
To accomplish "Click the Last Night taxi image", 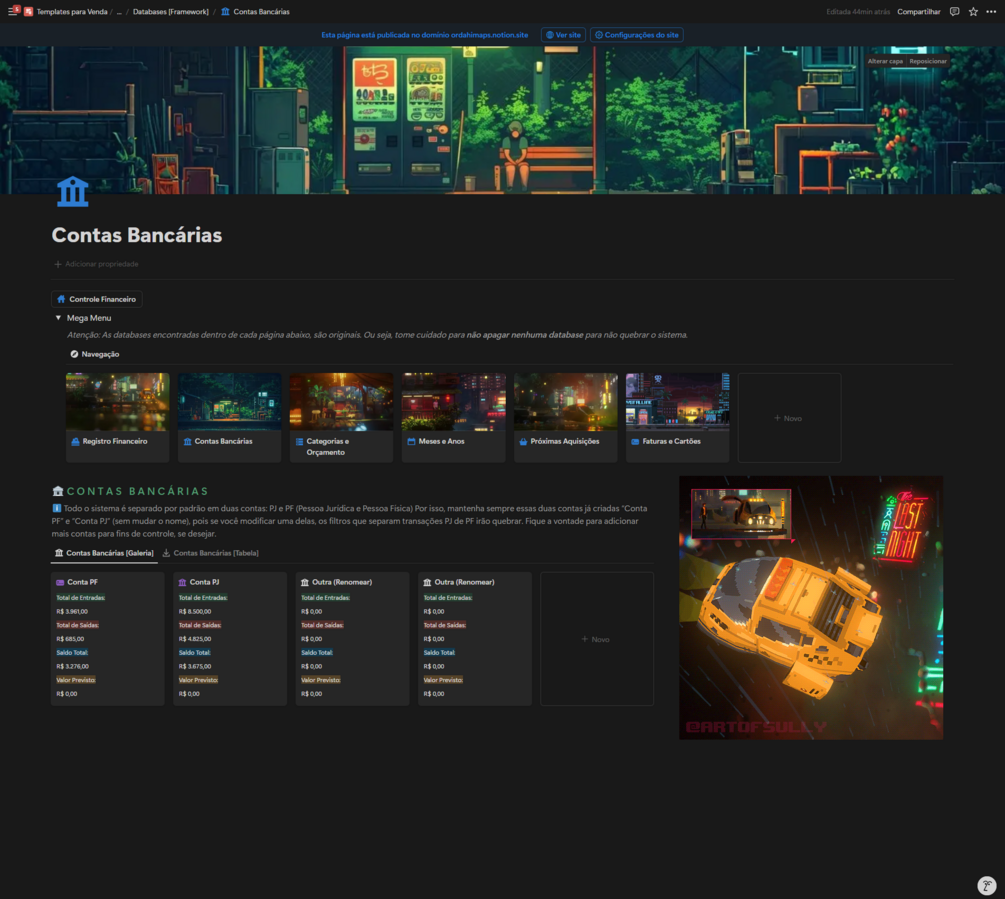I will coord(811,607).
